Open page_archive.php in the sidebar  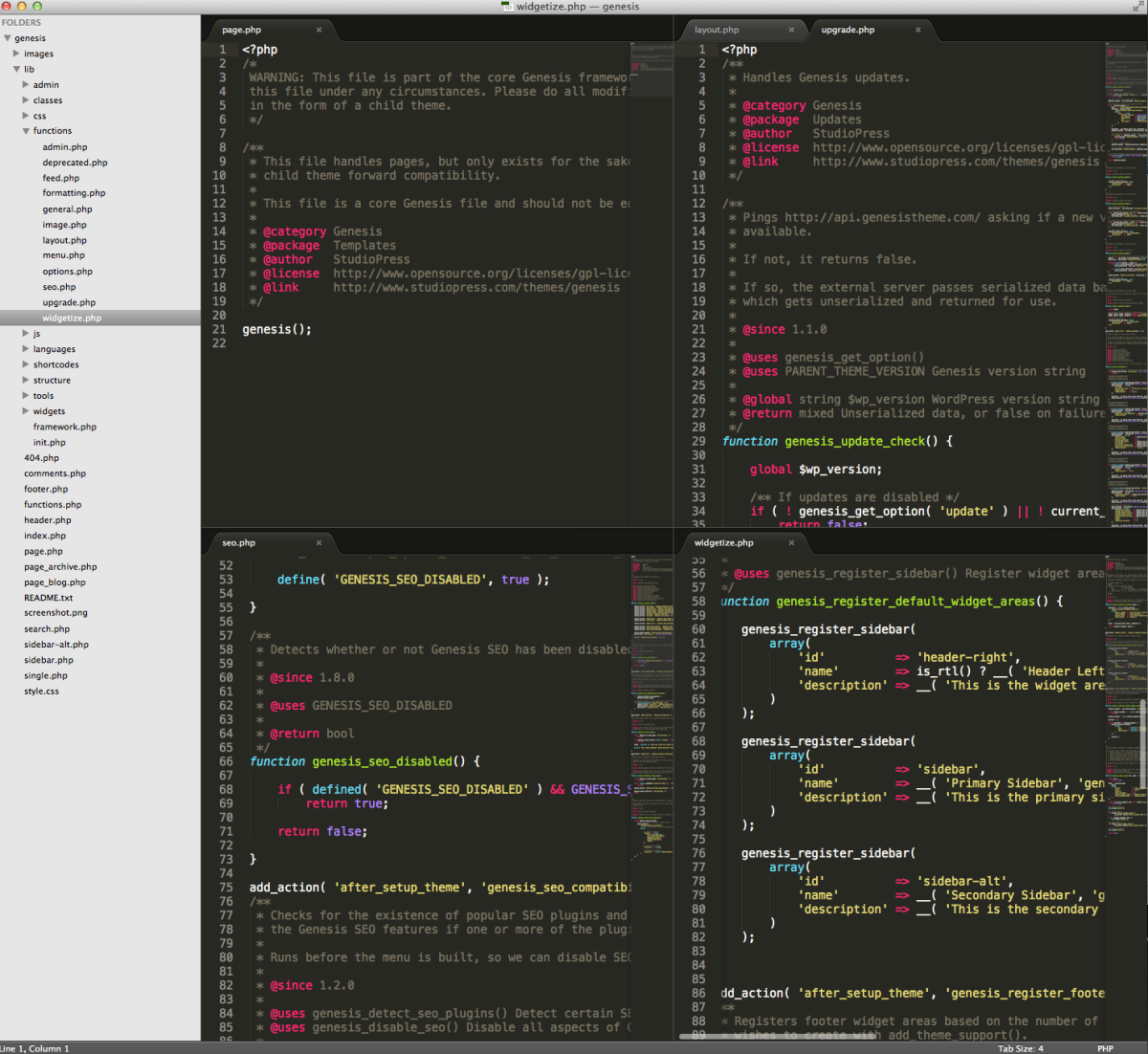point(60,566)
